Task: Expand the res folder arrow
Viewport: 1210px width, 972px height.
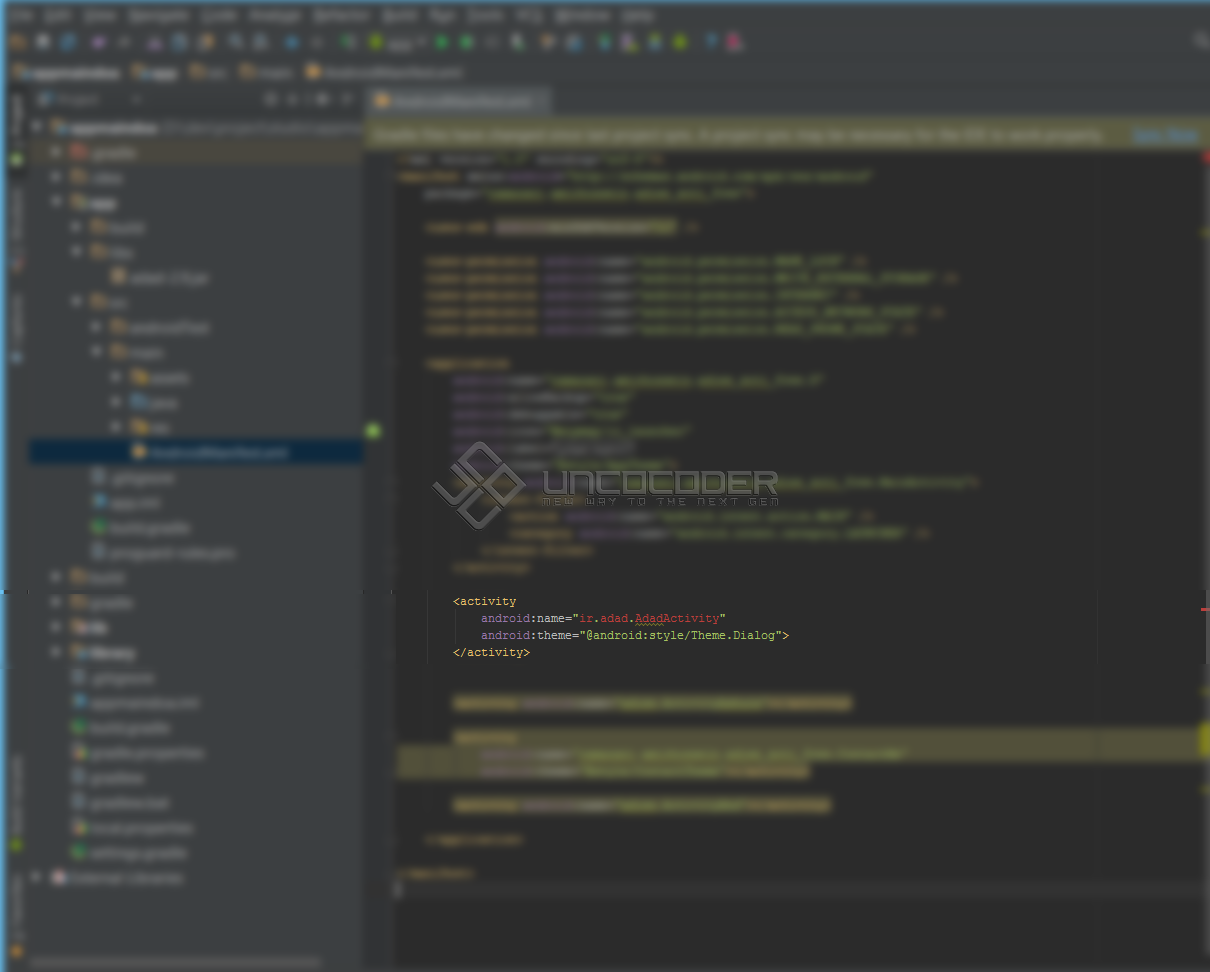Action: click(117, 428)
